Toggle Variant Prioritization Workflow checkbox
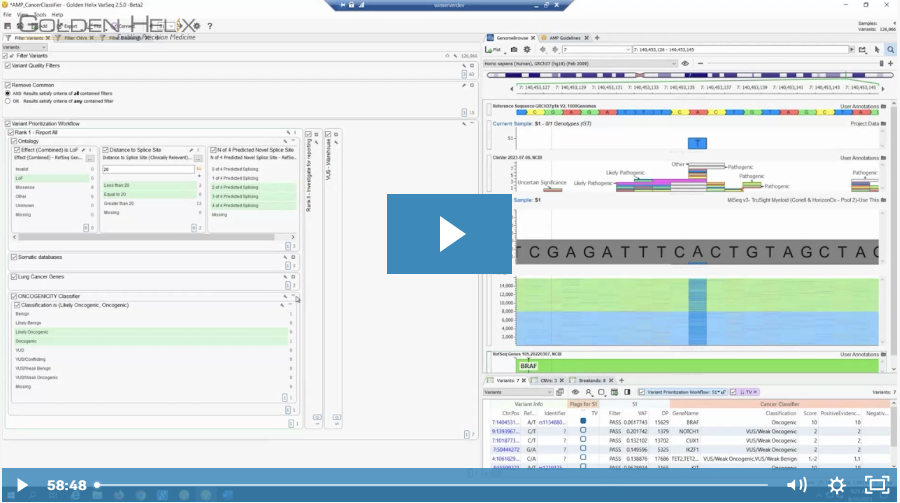Screen dimensions: 900x503 point(7,123)
